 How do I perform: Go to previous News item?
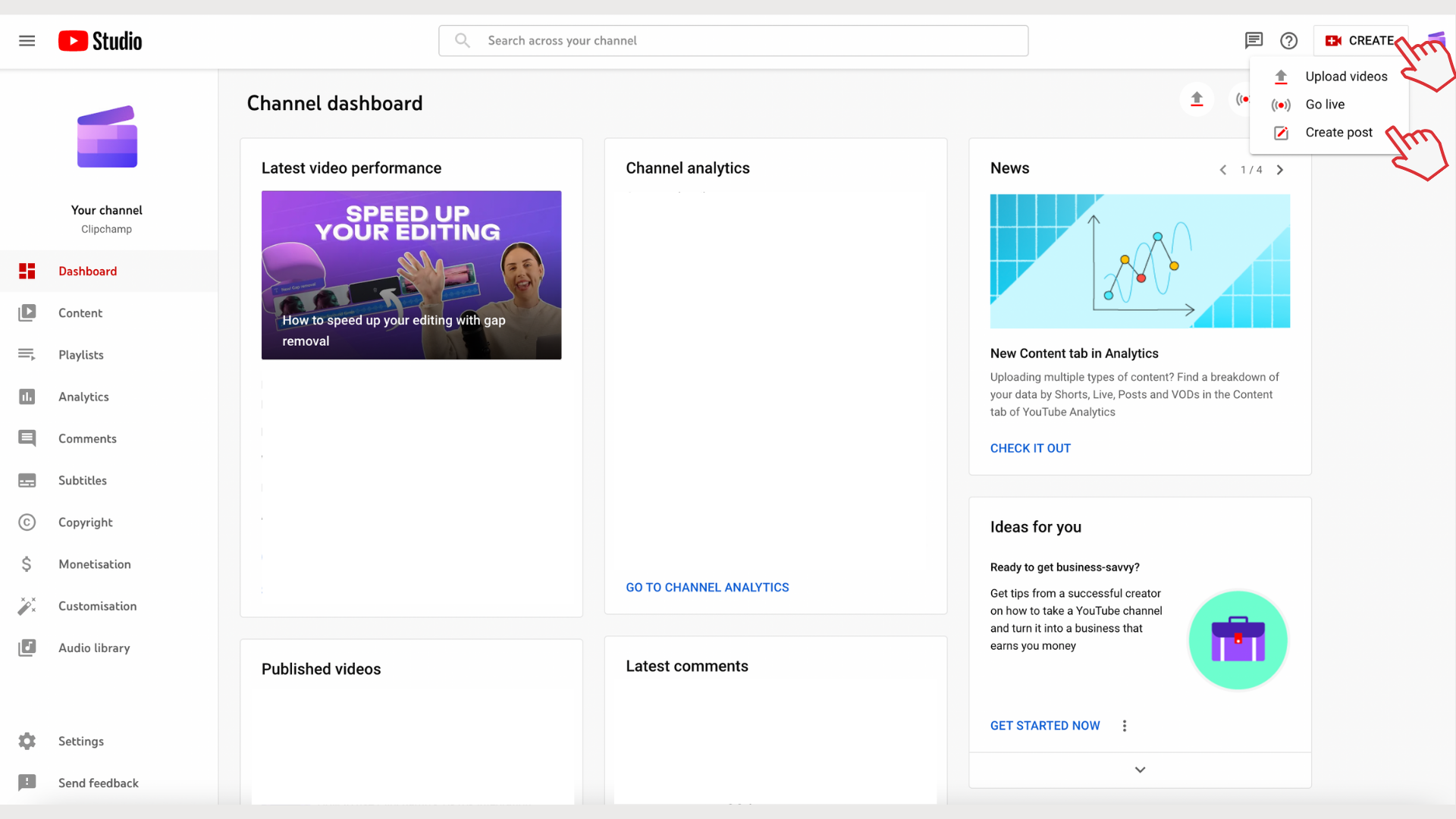click(x=1222, y=170)
